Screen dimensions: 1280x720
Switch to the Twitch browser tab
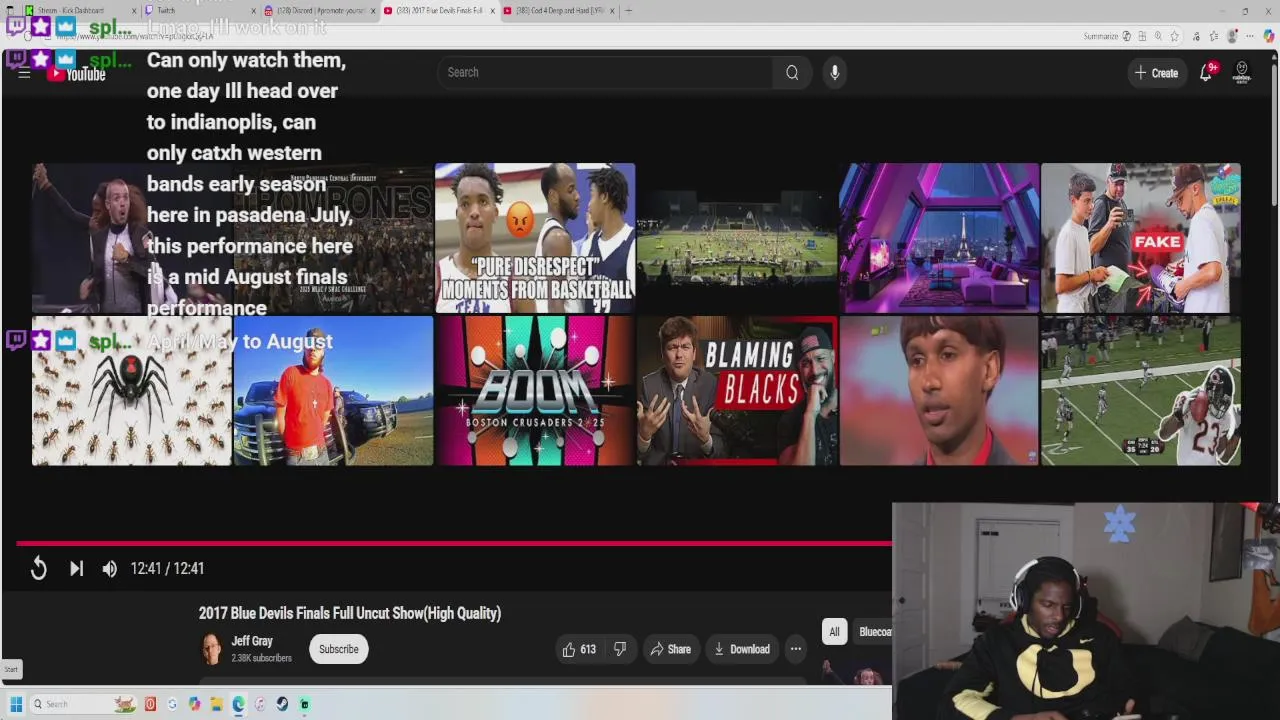pos(200,10)
